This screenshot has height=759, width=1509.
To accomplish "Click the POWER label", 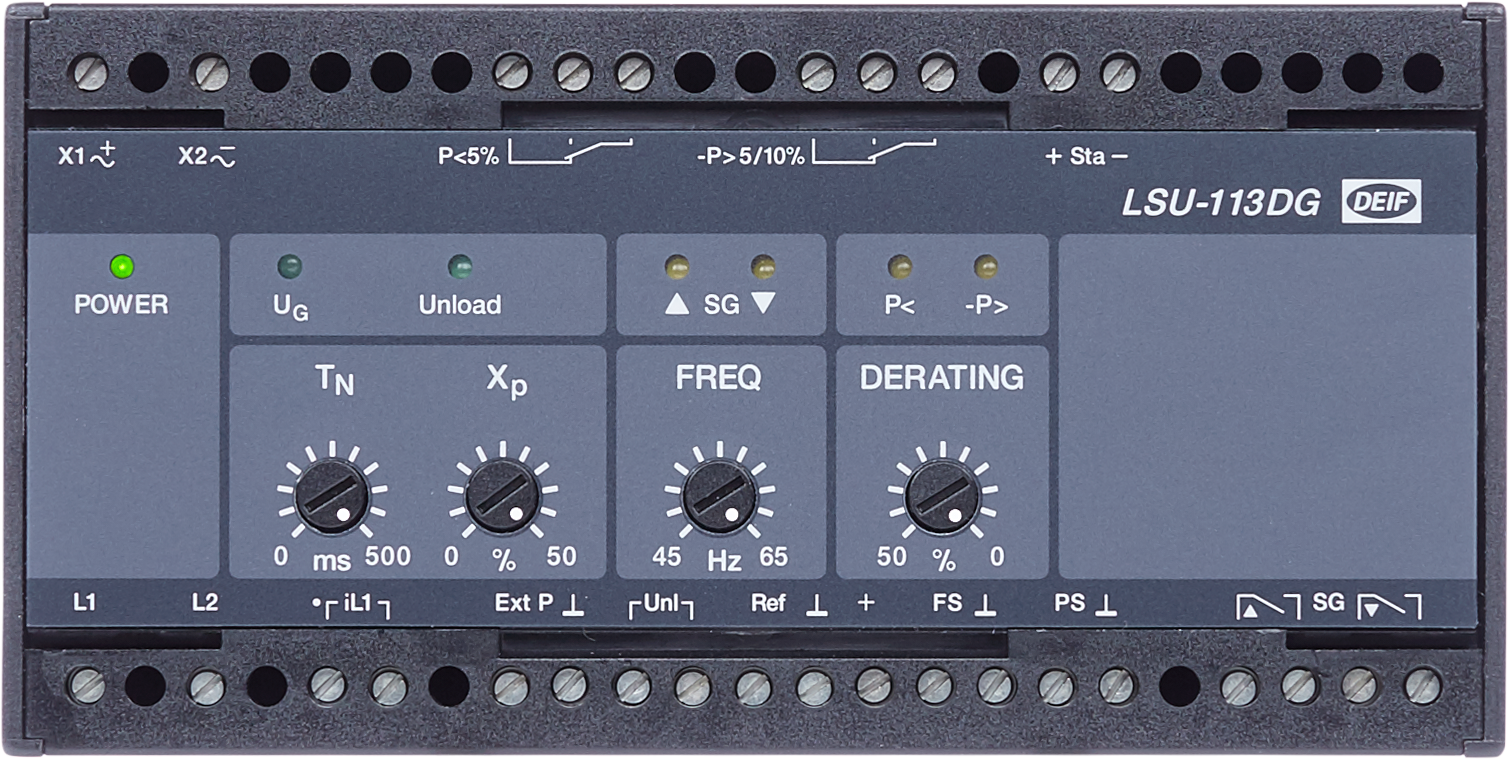I will tap(122, 305).
